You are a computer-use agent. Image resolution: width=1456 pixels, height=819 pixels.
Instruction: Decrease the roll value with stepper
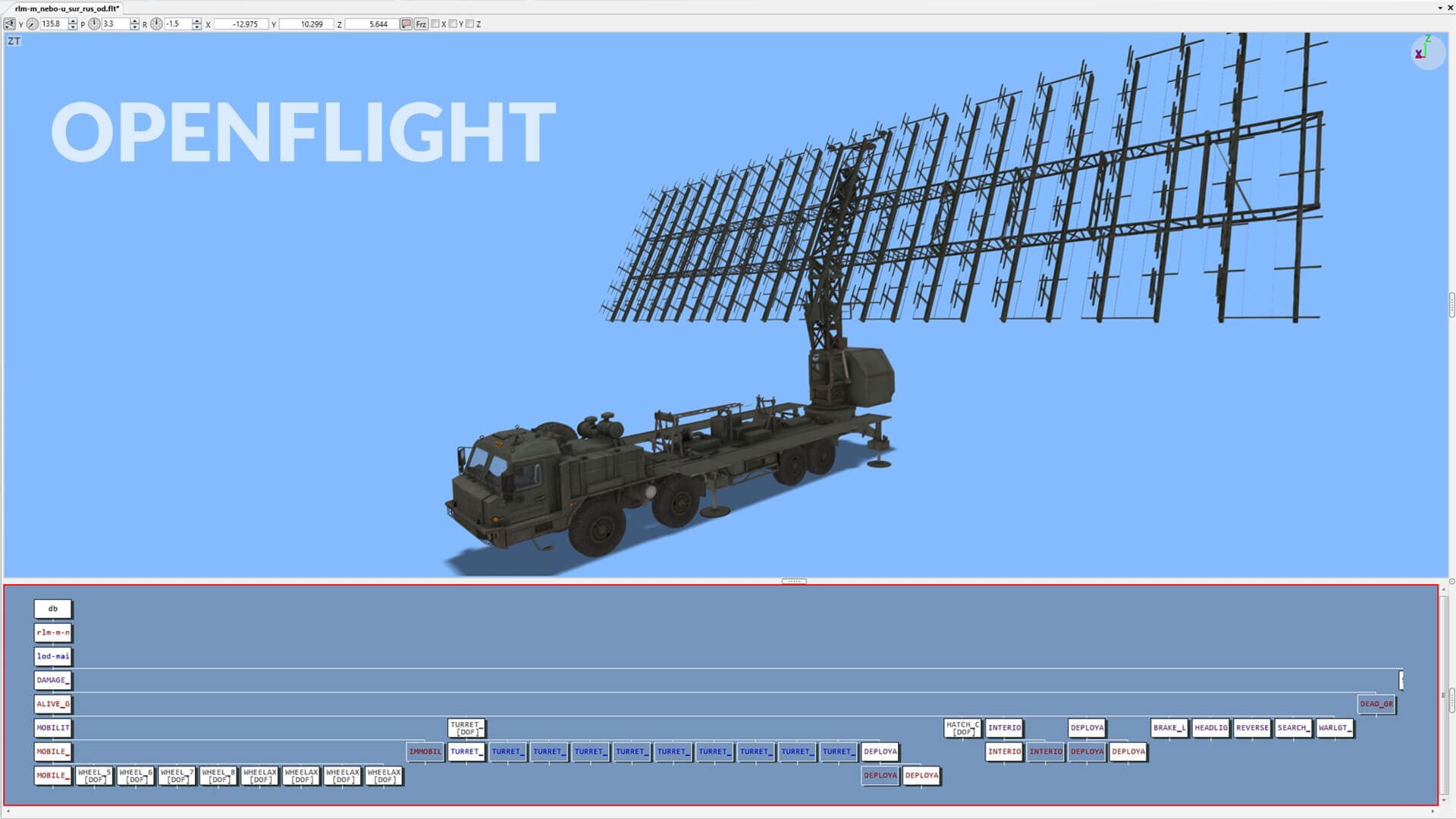pos(197,27)
